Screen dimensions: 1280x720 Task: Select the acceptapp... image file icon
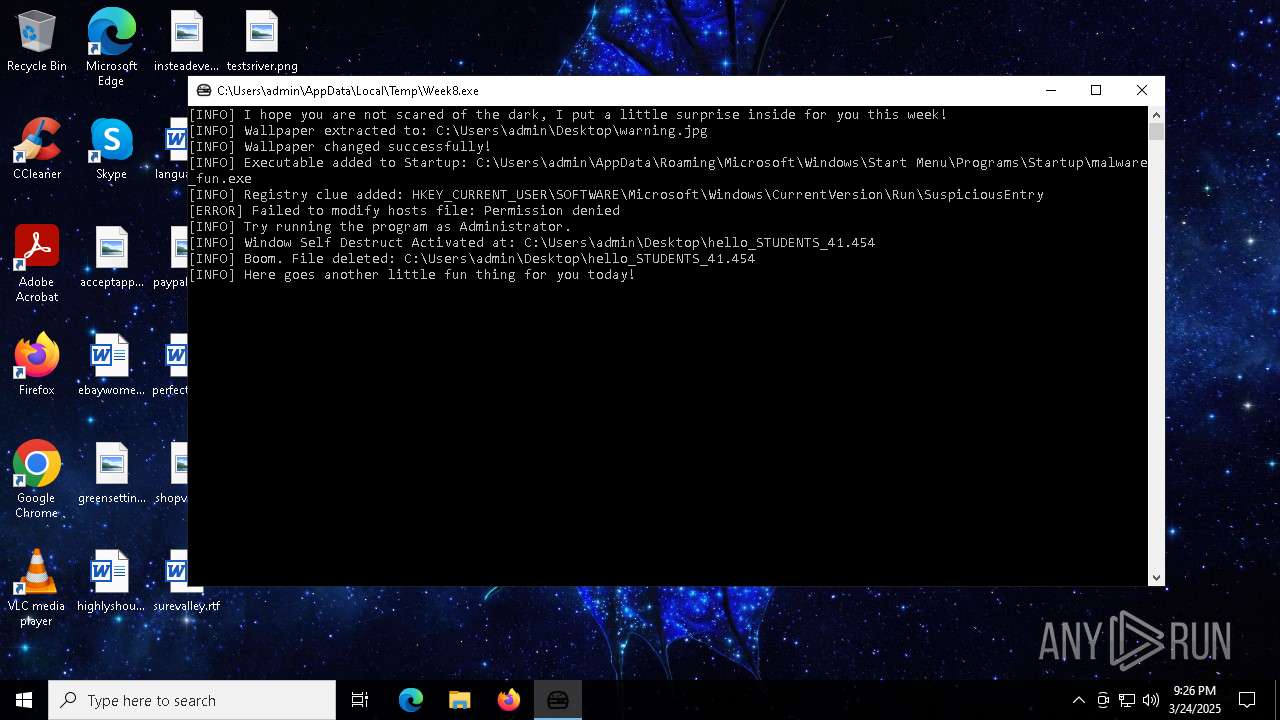[x=111, y=257]
